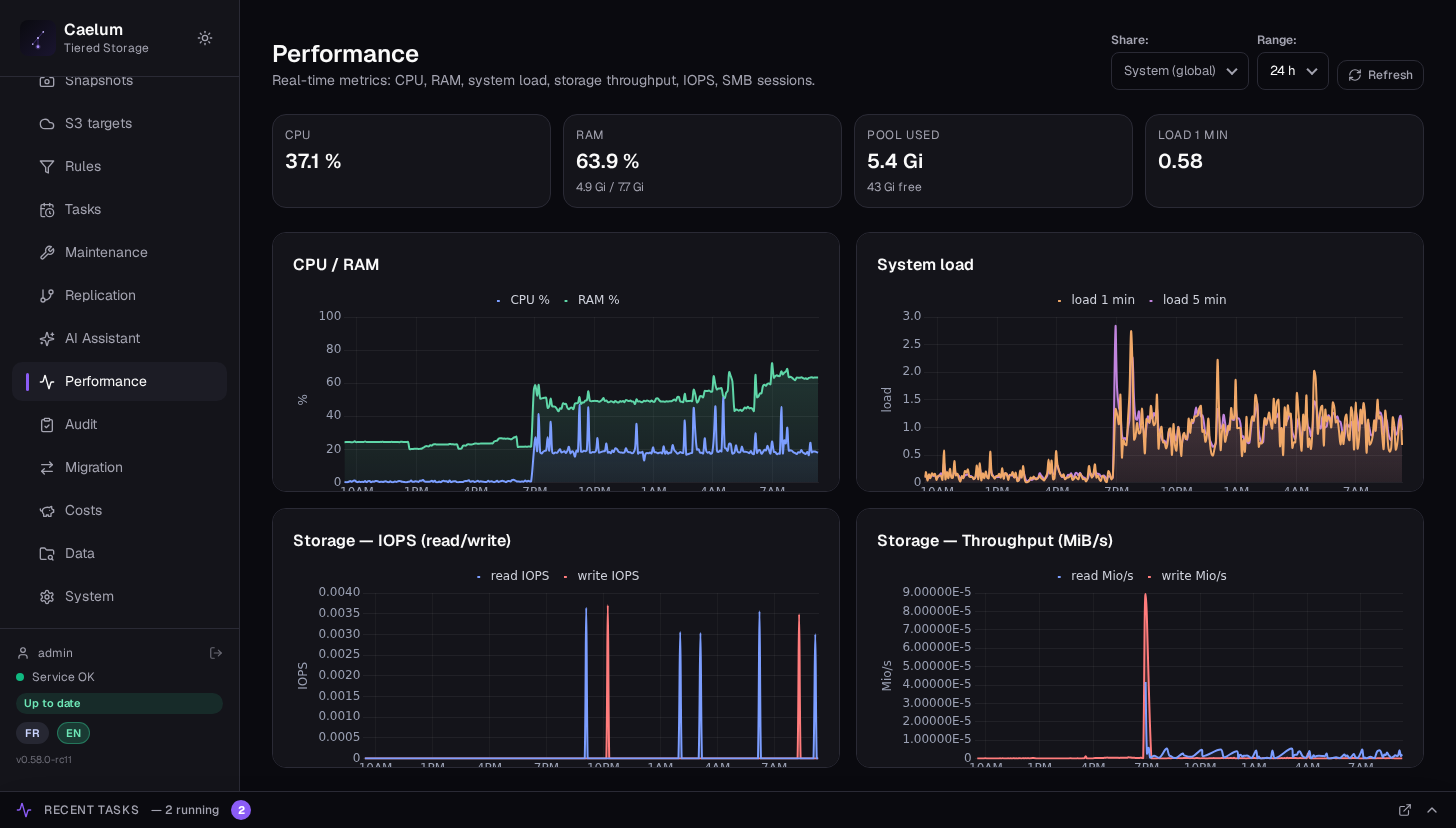Click the purple running tasks badge
This screenshot has width=1456, height=828.
[x=241, y=810]
